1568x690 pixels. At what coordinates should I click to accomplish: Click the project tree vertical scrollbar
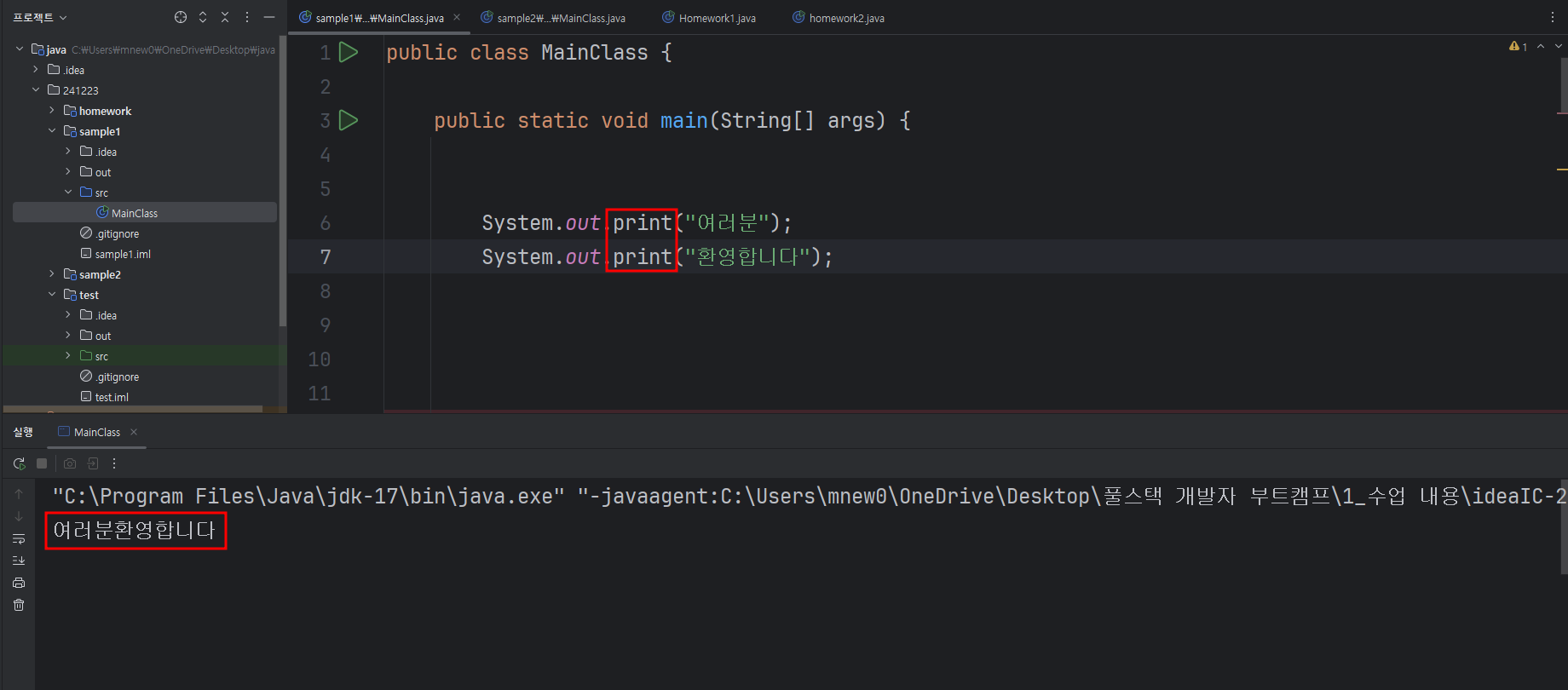282,180
